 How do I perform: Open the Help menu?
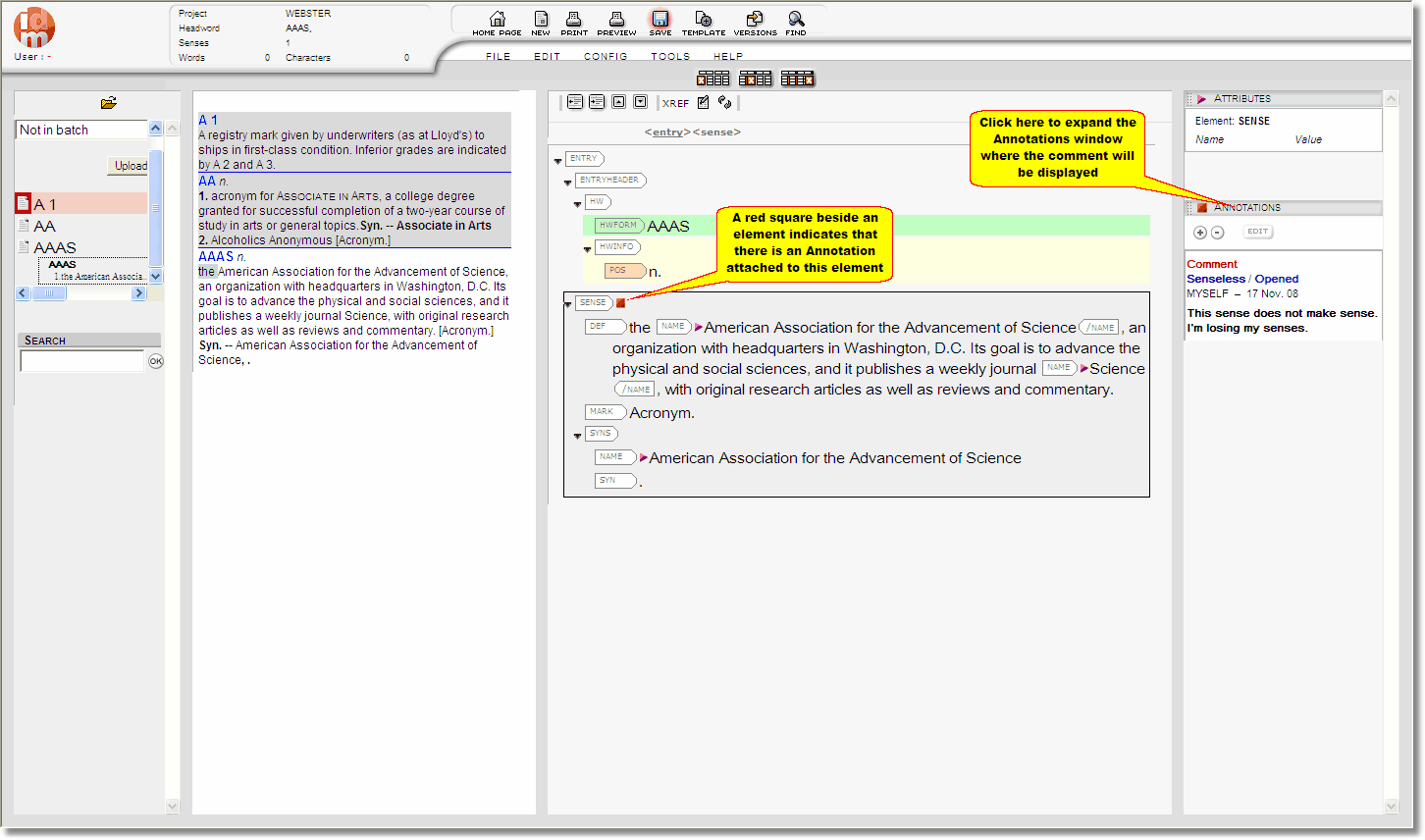pos(728,57)
